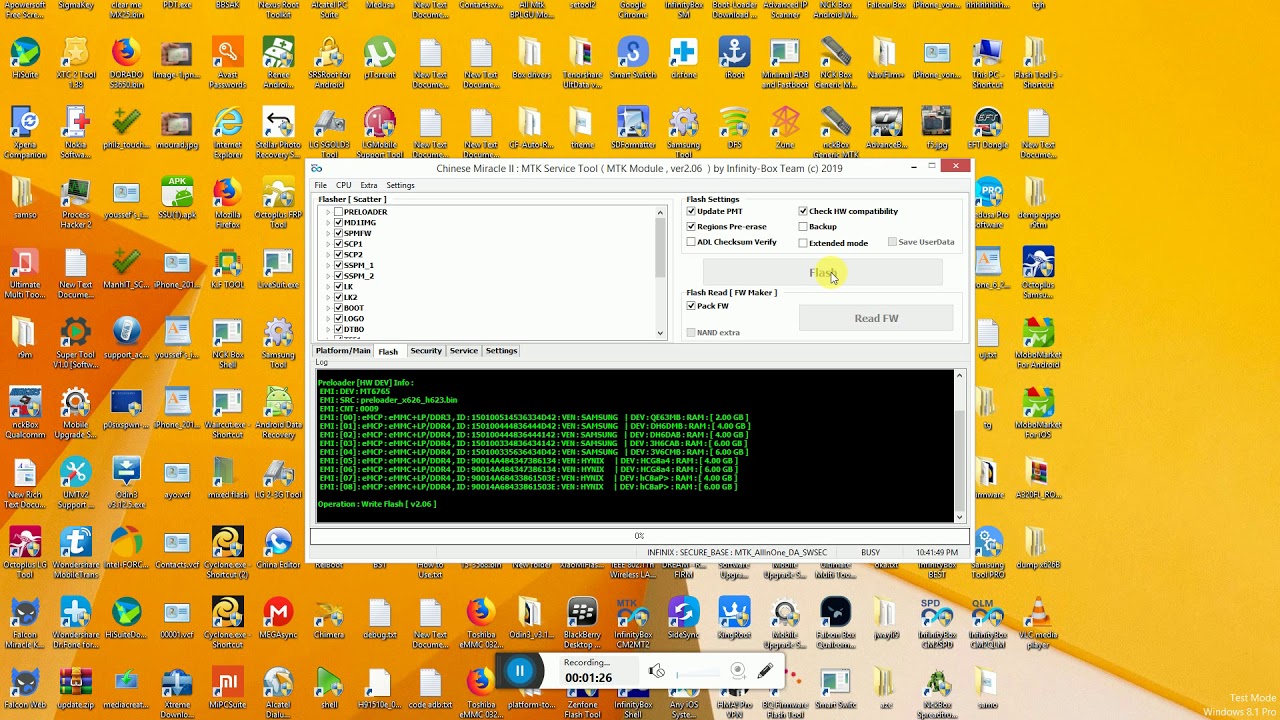Expand the SCP1 tree node

(x=328, y=244)
